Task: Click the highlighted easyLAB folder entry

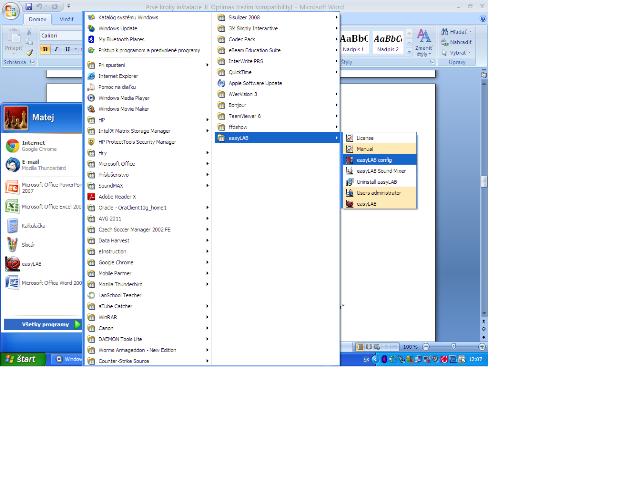Action: point(278,138)
